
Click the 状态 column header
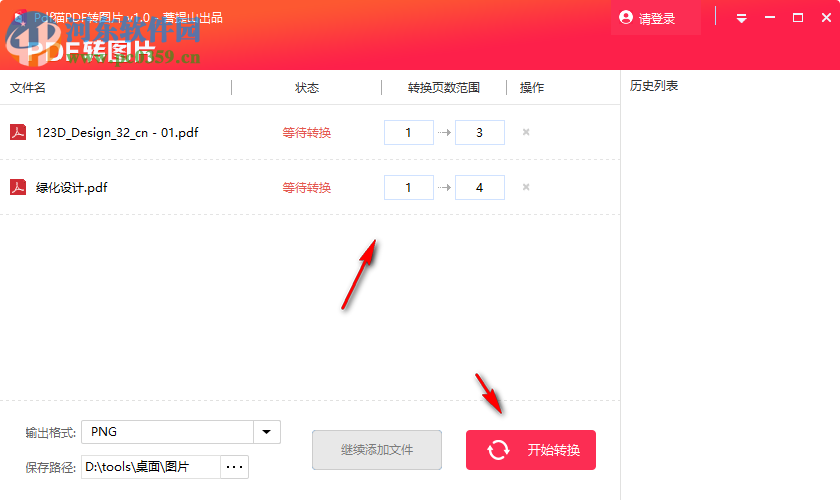point(307,88)
